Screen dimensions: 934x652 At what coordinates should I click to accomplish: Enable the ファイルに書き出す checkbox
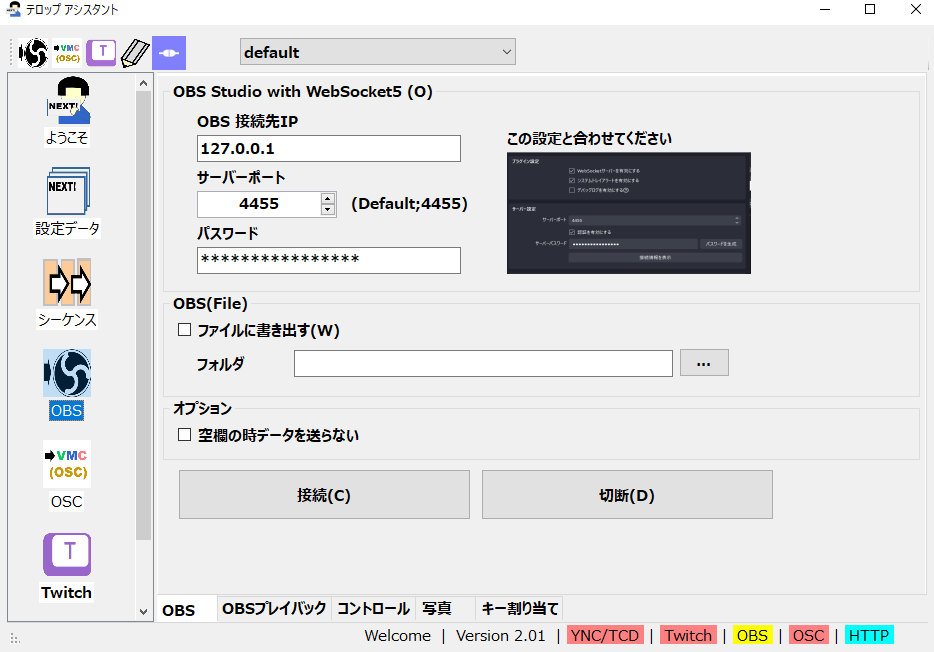[184, 330]
